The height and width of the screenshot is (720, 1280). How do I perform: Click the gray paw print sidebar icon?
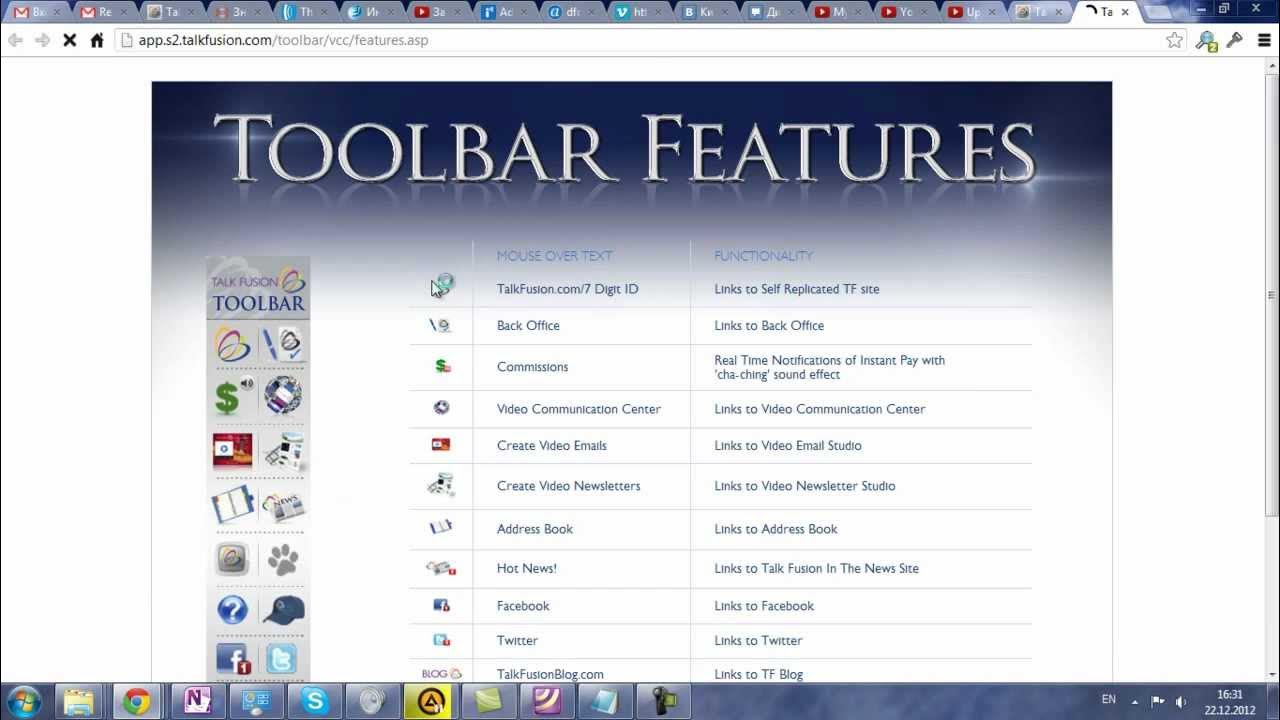point(283,559)
